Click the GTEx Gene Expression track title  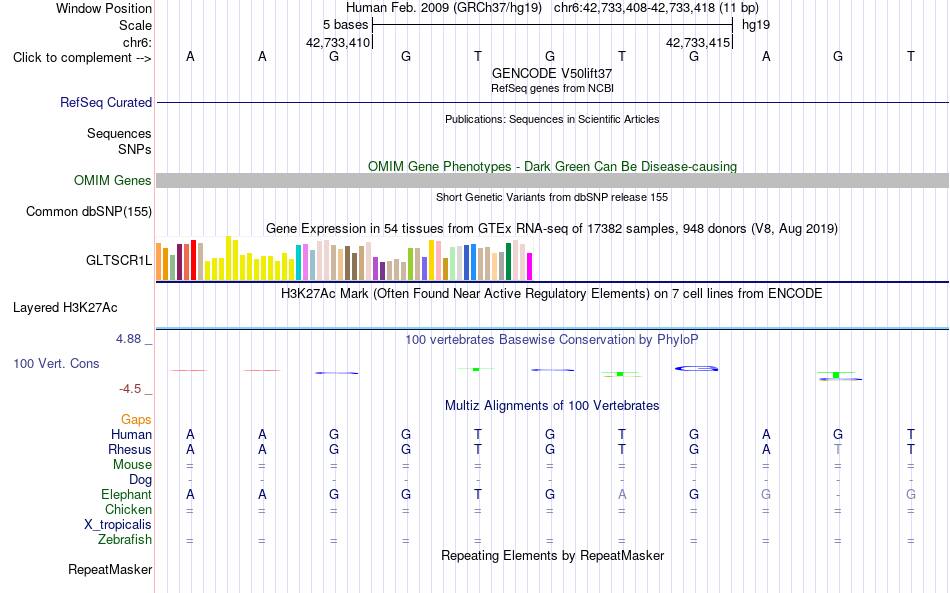[x=552, y=228]
